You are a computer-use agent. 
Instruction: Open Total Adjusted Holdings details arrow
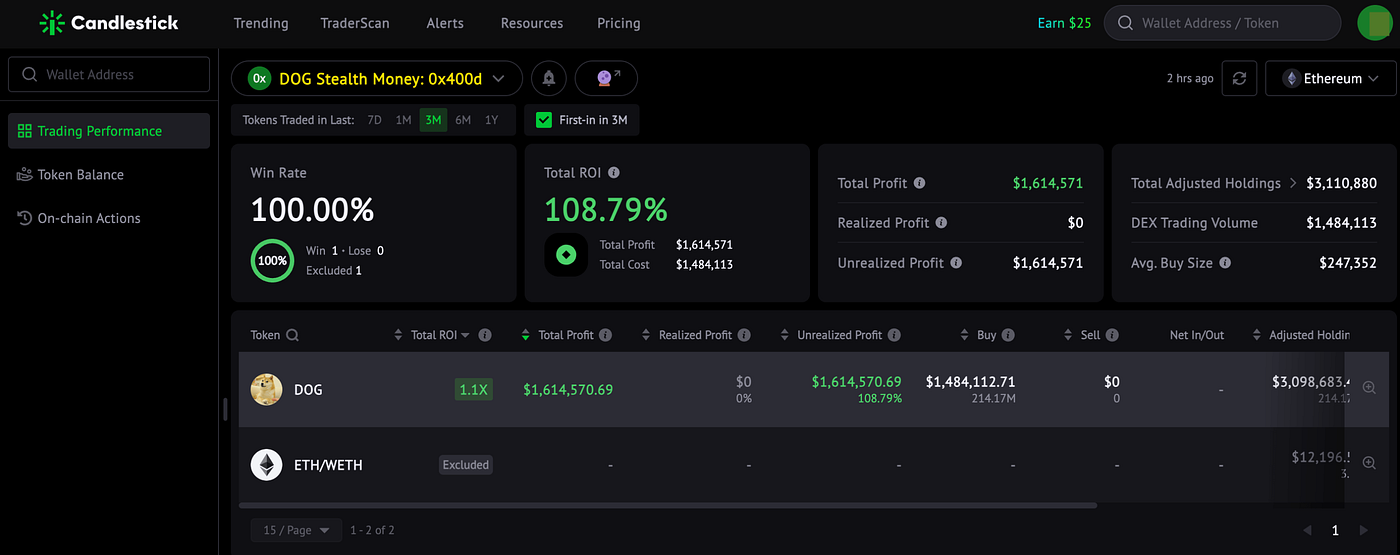(x=1293, y=183)
